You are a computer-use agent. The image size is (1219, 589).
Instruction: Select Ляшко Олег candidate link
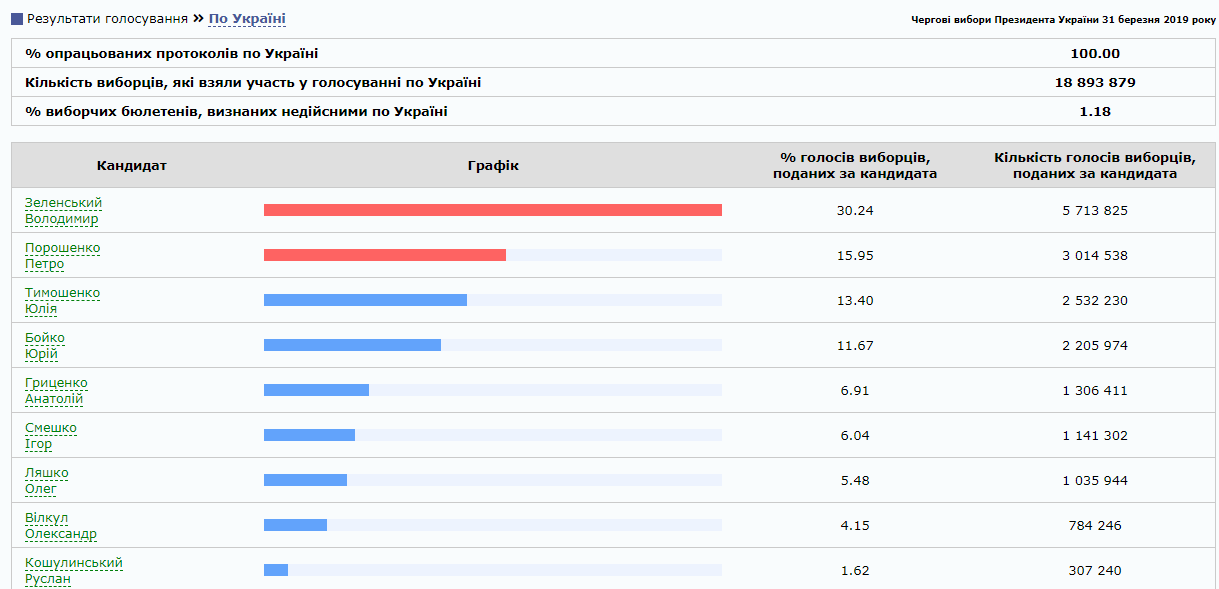pyautogui.click(x=46, y=481)
